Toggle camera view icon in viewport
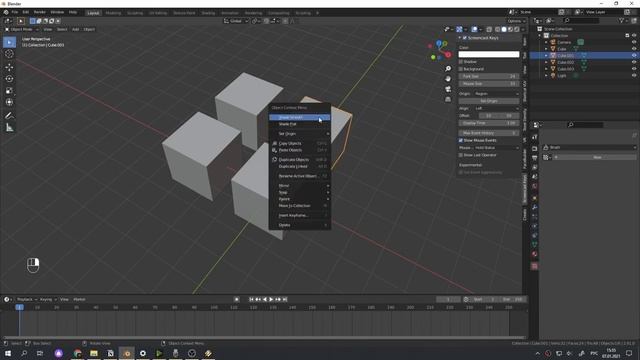This screenshot has height=360, width=640. 448,89
